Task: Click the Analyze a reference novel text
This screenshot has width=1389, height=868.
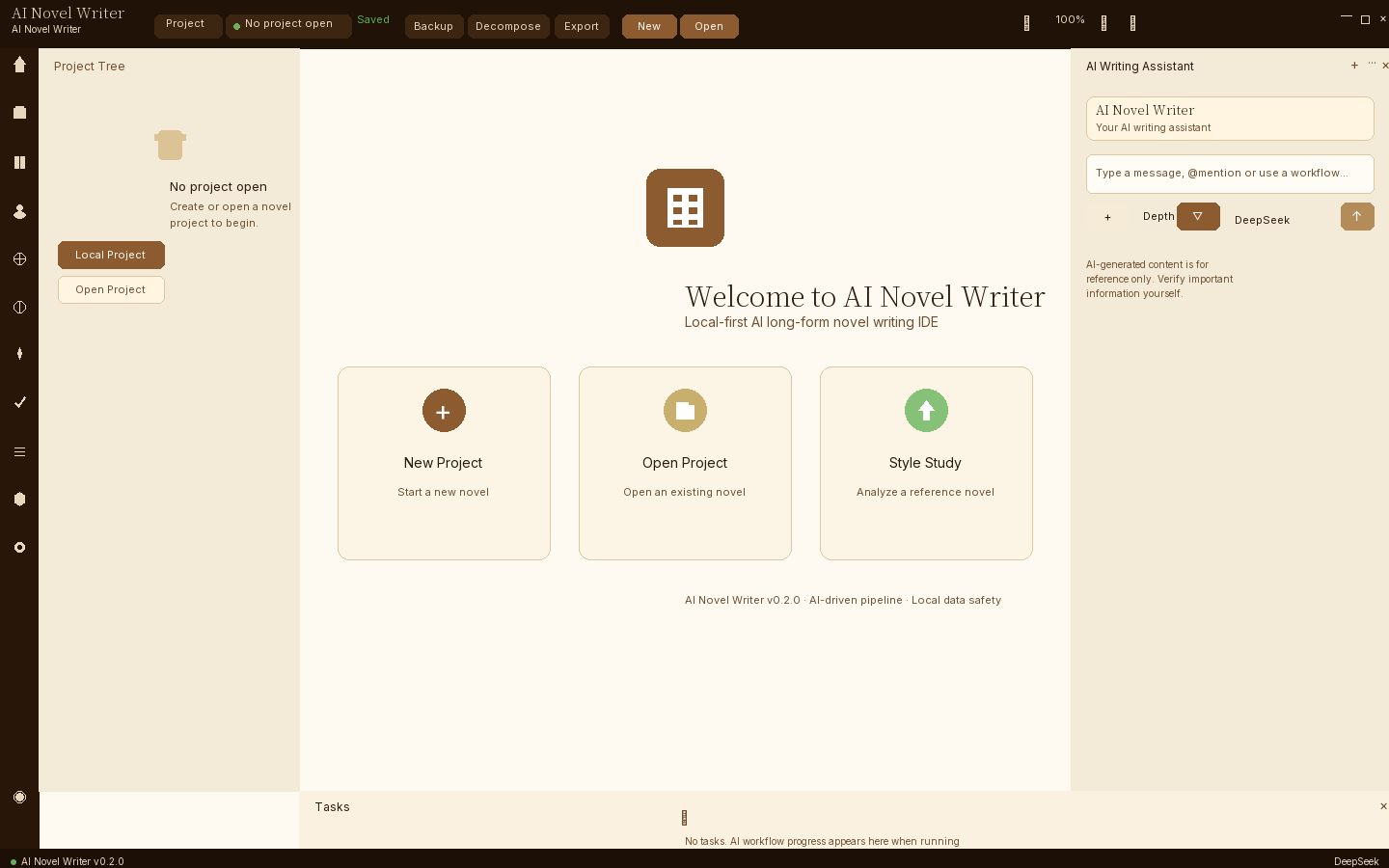Action: pyautogui.click(x=925, y=492)
